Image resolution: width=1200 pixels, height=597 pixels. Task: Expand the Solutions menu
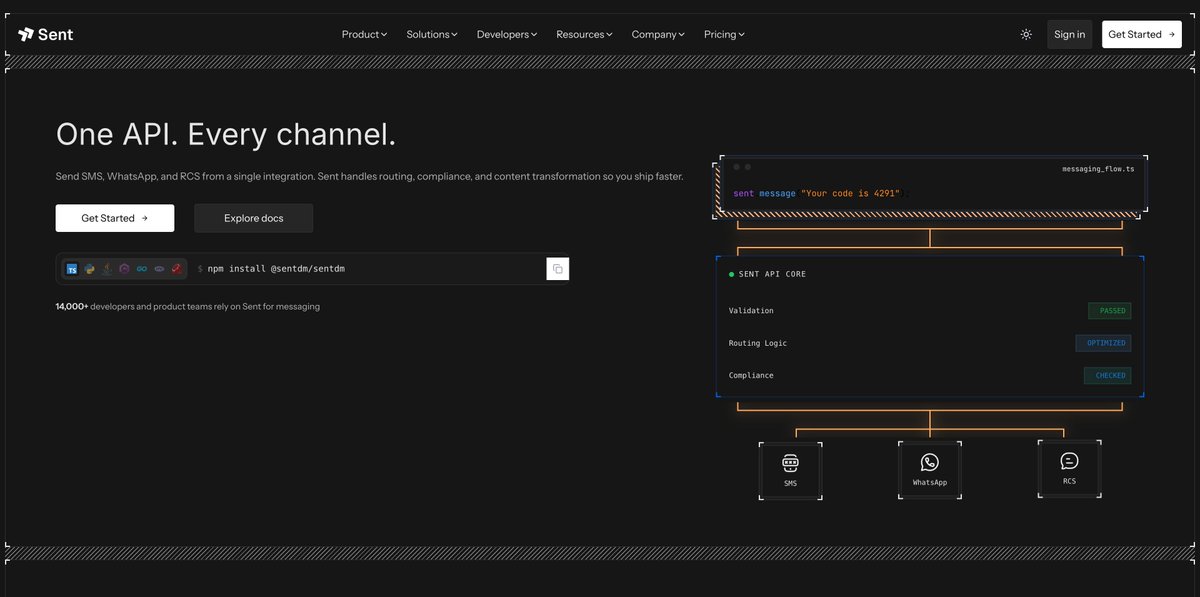point(432,34)
